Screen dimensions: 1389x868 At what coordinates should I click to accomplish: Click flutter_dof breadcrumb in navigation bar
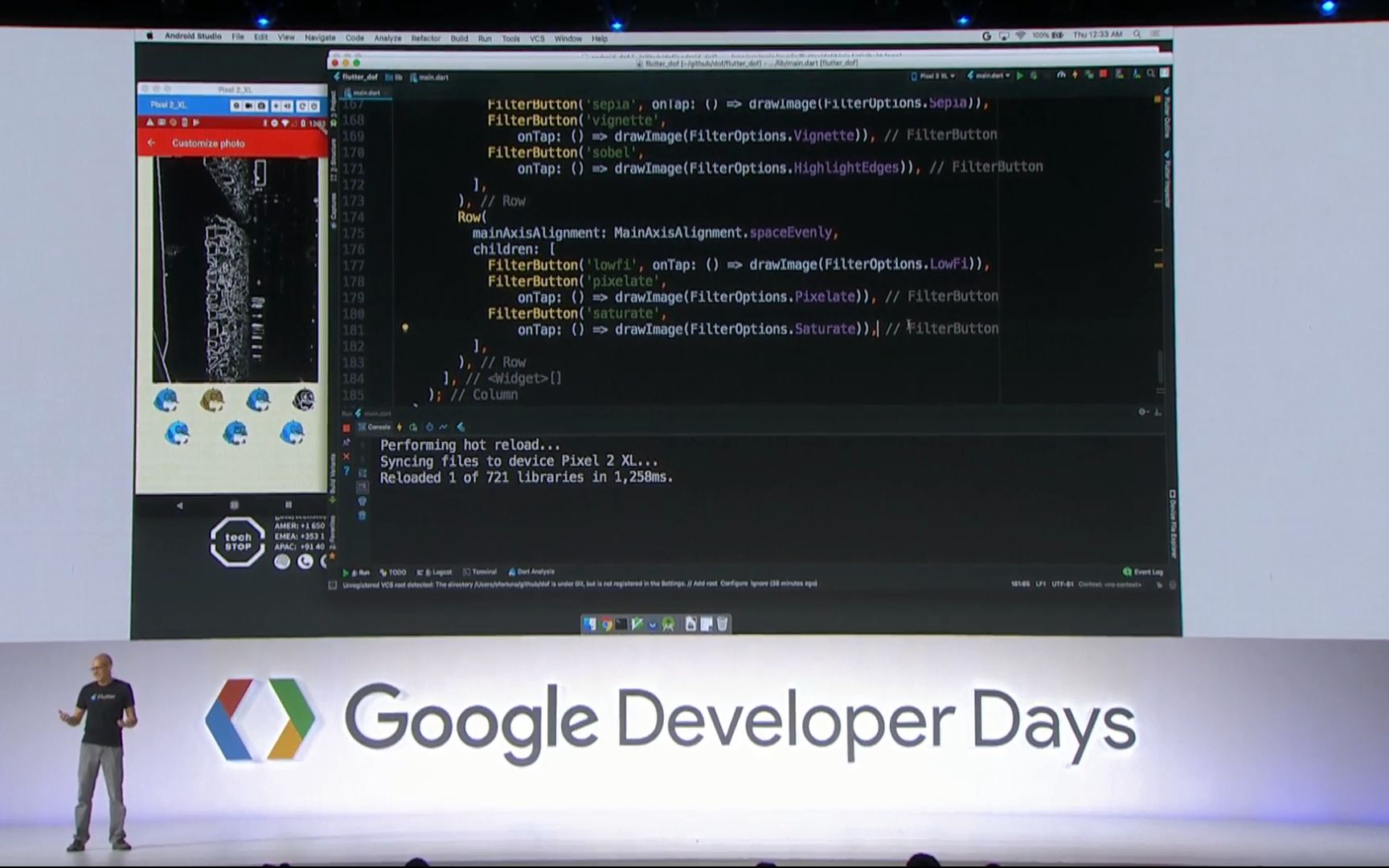(x=355, y=77)
